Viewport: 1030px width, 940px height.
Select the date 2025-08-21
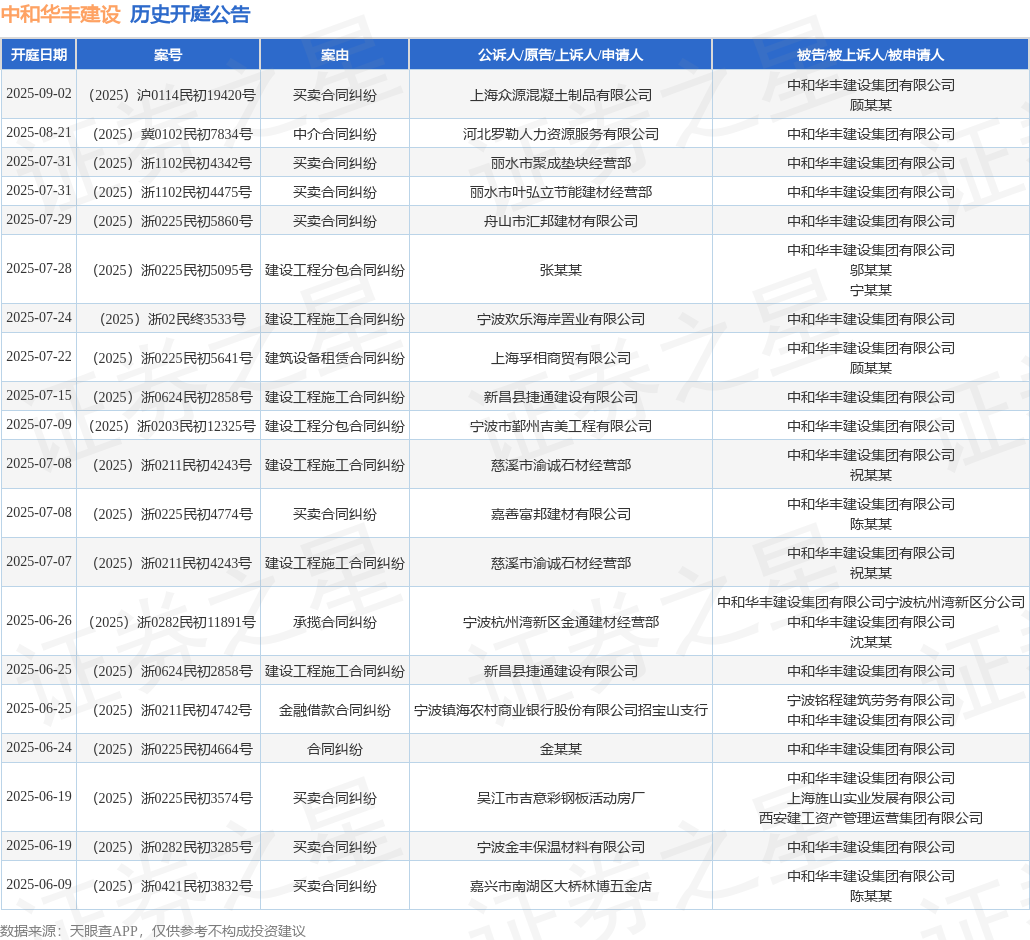coord(39,132)
